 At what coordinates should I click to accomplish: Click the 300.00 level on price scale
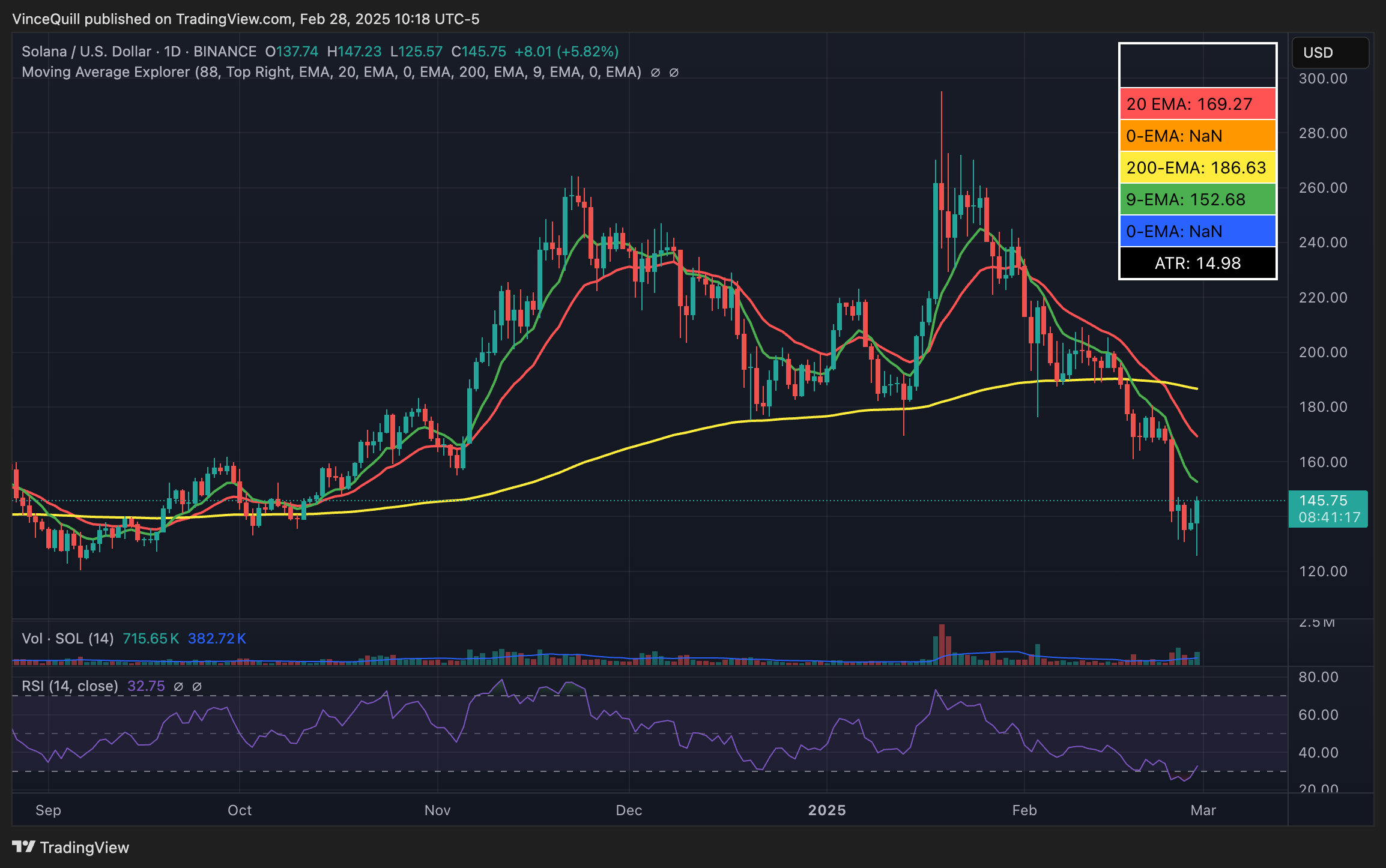coord(1323,79)
